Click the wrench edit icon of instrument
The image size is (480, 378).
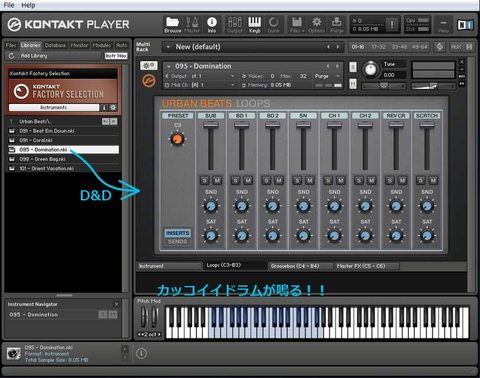click(149, 66)
